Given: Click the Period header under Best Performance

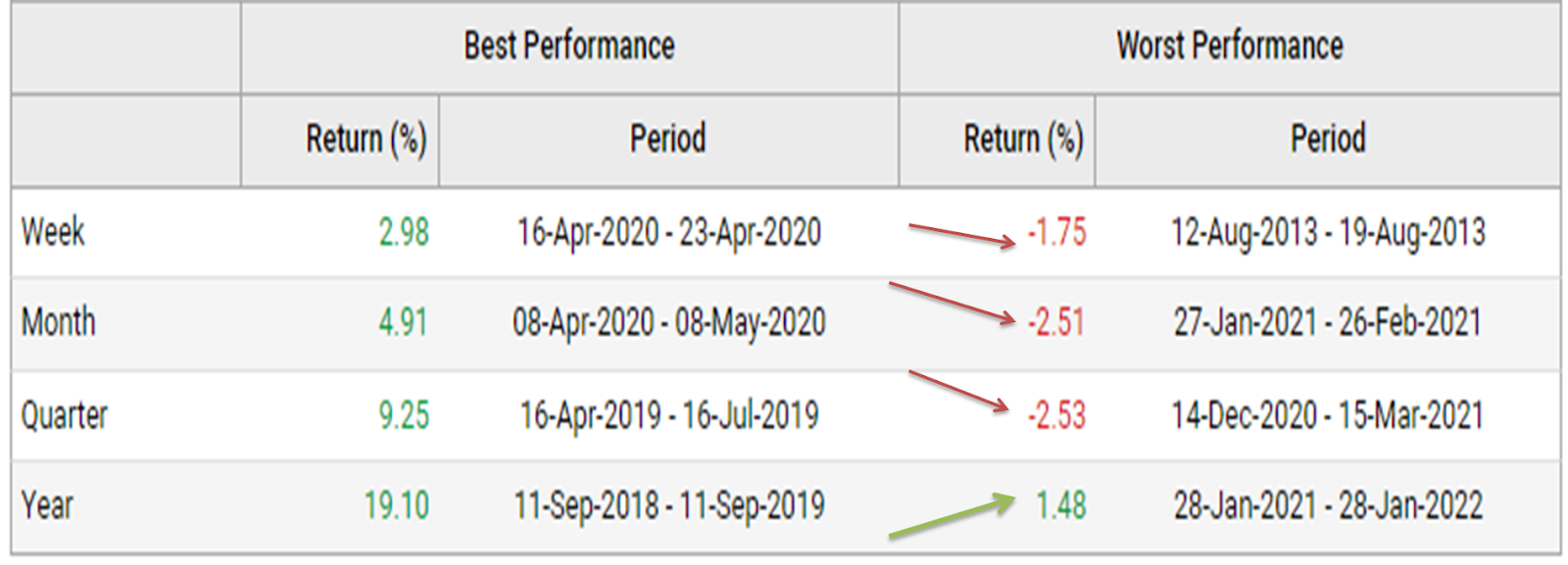Looking at the screenshot, I should coord(668,138).
